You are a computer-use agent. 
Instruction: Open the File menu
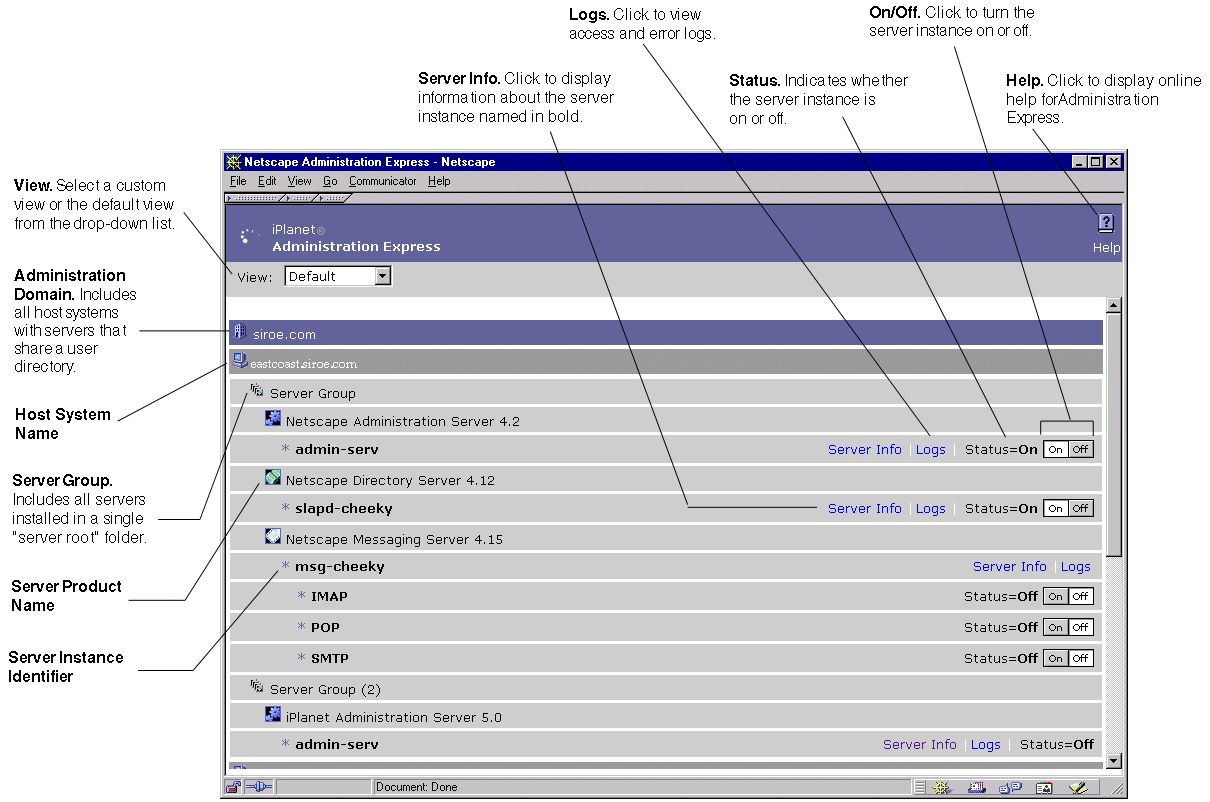tap(238, 181)
